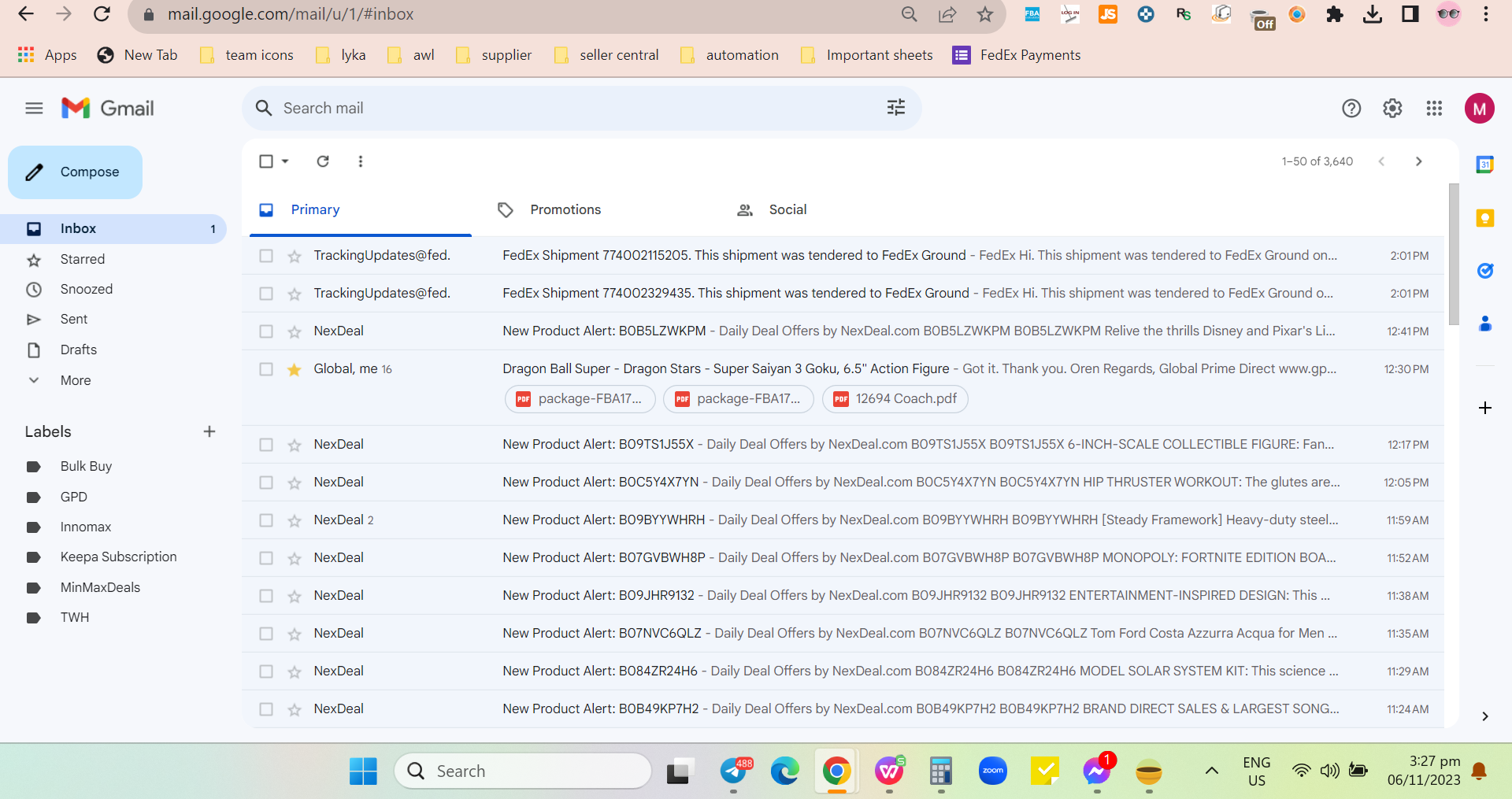Open the More options three-dot menu above the inbox
Screen dimensions: 1512x799
click(x=361, y=161)
